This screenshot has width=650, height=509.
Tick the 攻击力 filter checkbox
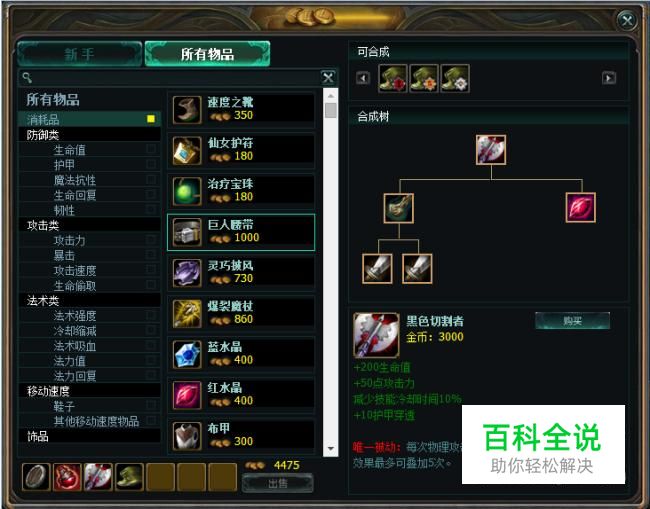pyautogui.click(x=151, y=240)
